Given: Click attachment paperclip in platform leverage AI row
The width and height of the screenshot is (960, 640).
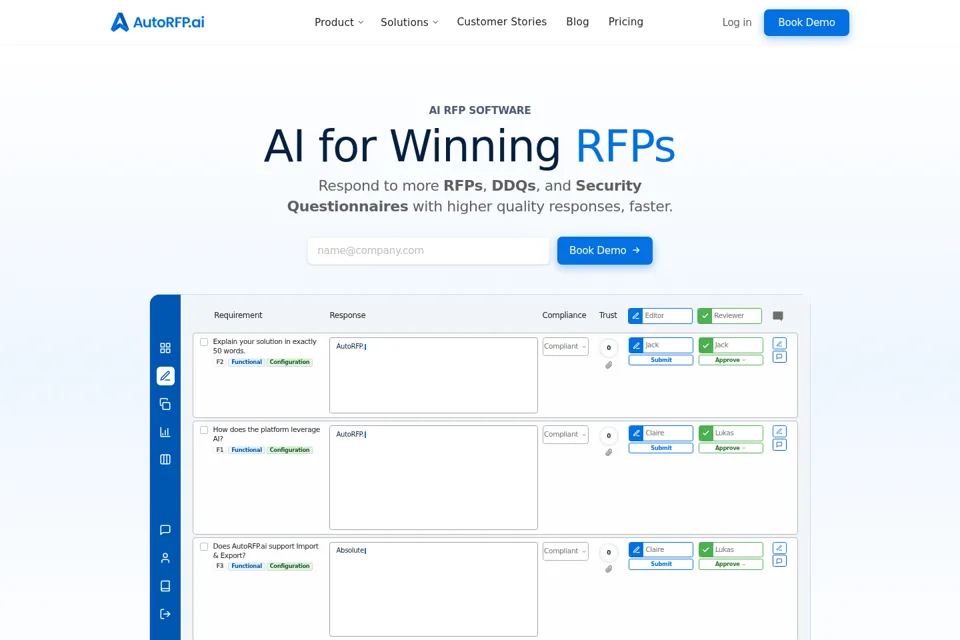Looking at the screenshot, I should [609, 453].
